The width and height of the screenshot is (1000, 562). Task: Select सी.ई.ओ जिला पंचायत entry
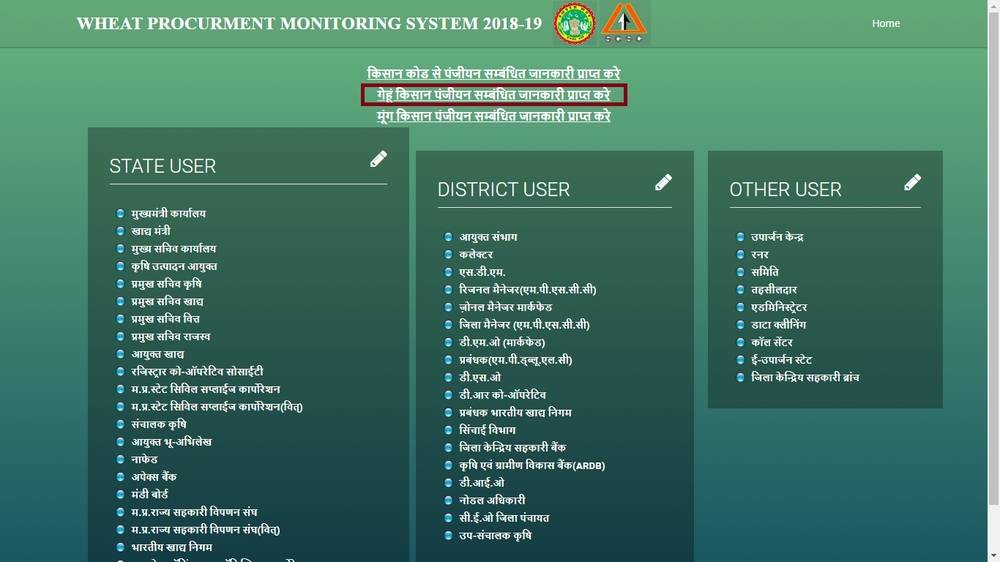pyautogui.click(x=504, y=518)
